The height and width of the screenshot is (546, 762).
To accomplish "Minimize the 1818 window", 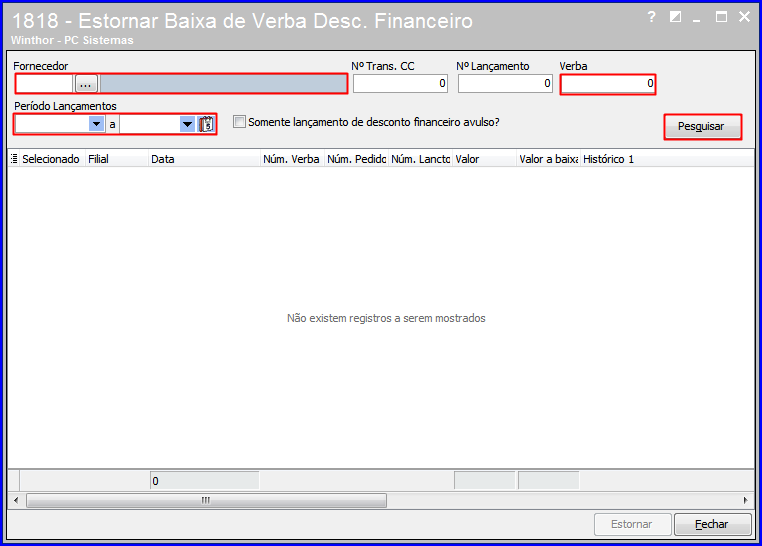I will [x=697, y=18].
